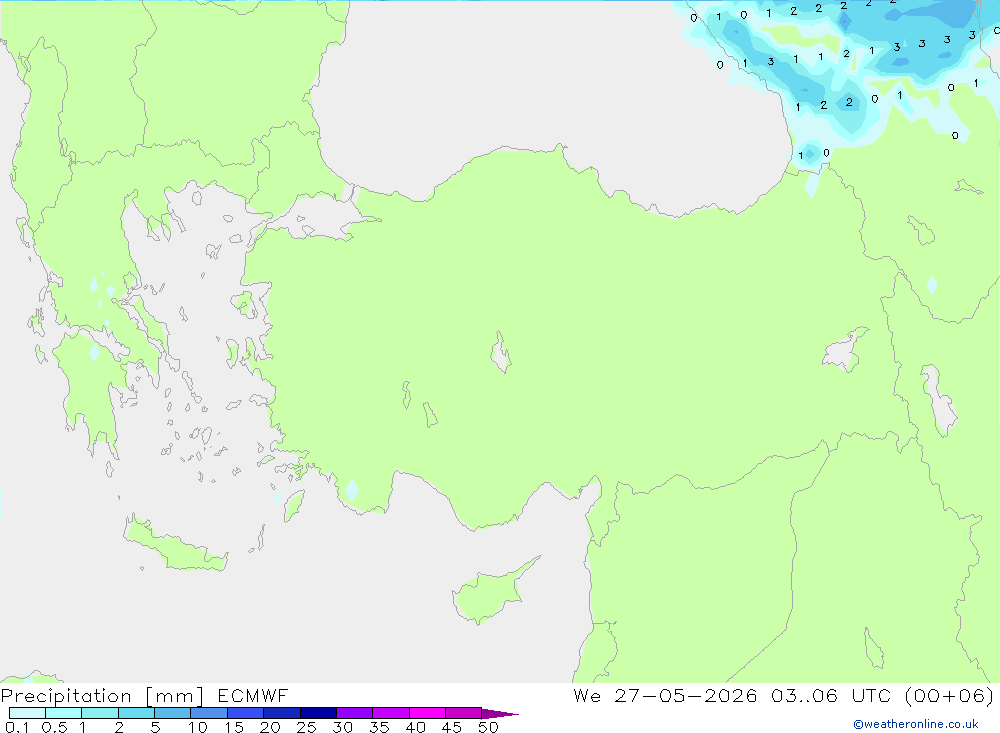Click the island of Cyprus on the map

491,593
